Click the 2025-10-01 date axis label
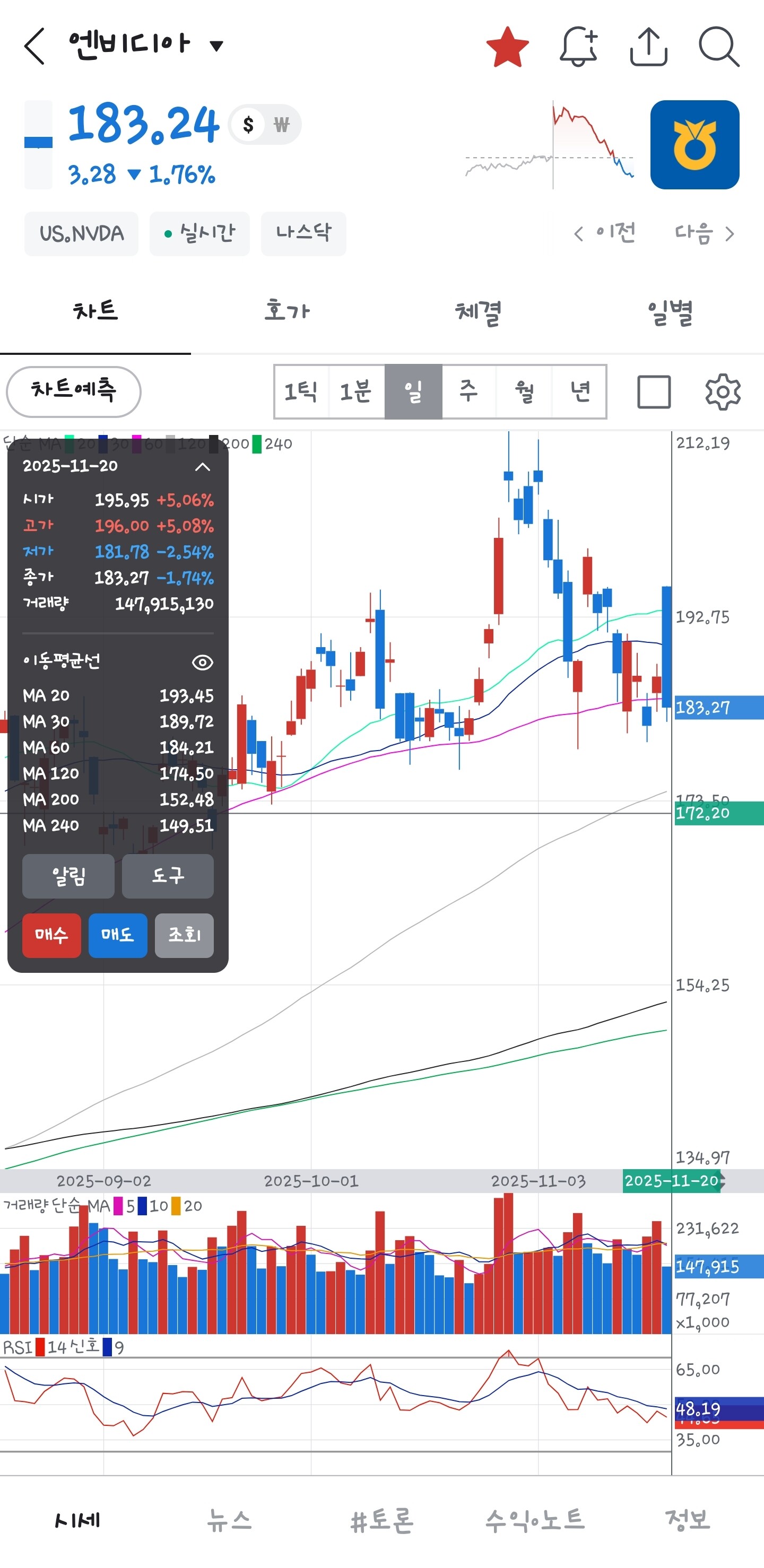This screenshot has width=764, height=1568. pos(311,1181)
